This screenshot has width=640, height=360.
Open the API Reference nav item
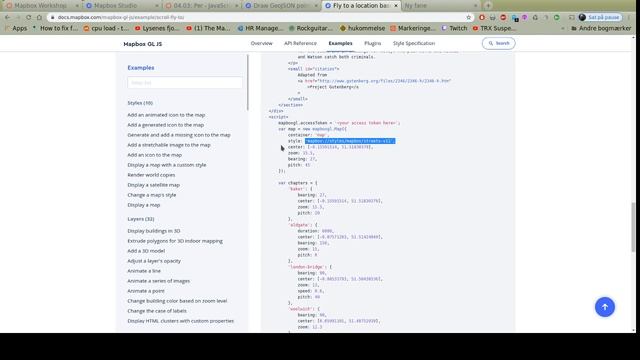(x=300, y=43)
